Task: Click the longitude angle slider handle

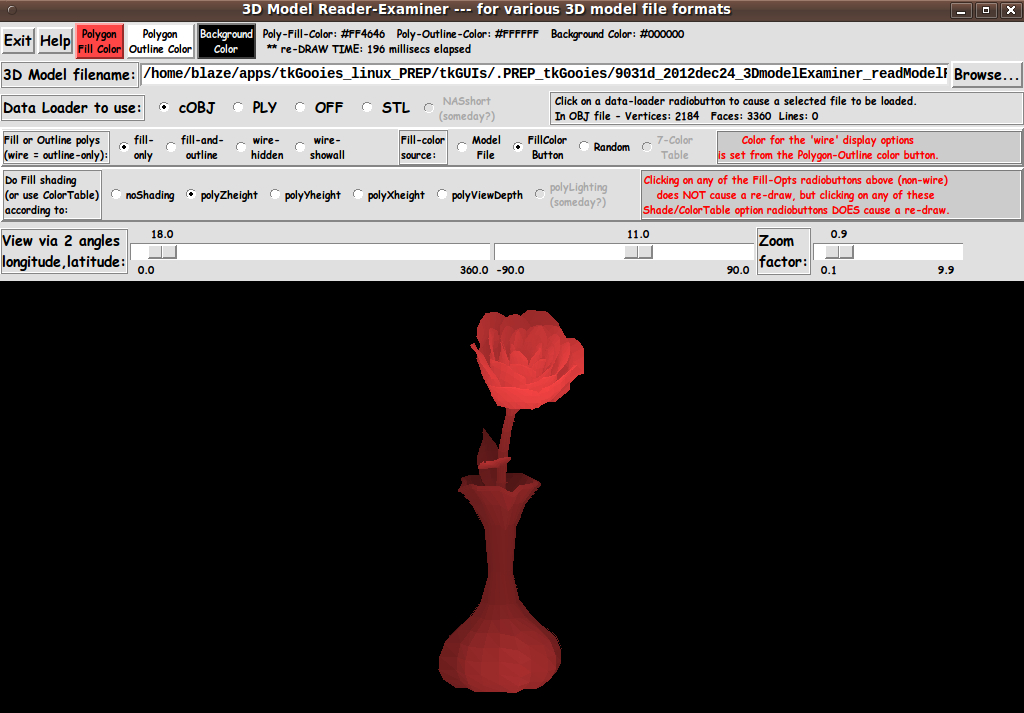Action: 162,252
